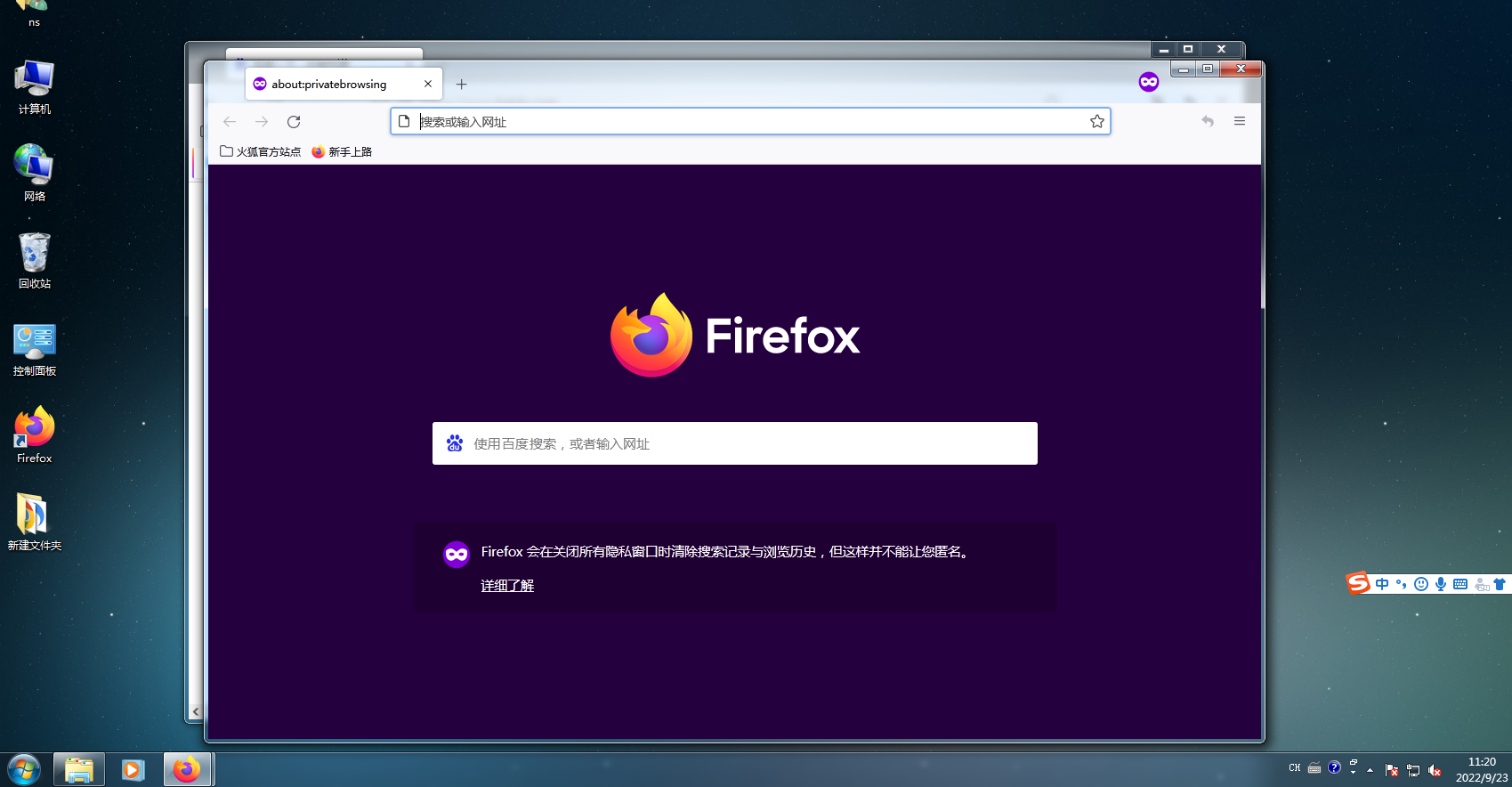This screenshot has width=1512, height=787.
Task: Open the Action Center flag icon
Action: click(x=1392, y=770)
